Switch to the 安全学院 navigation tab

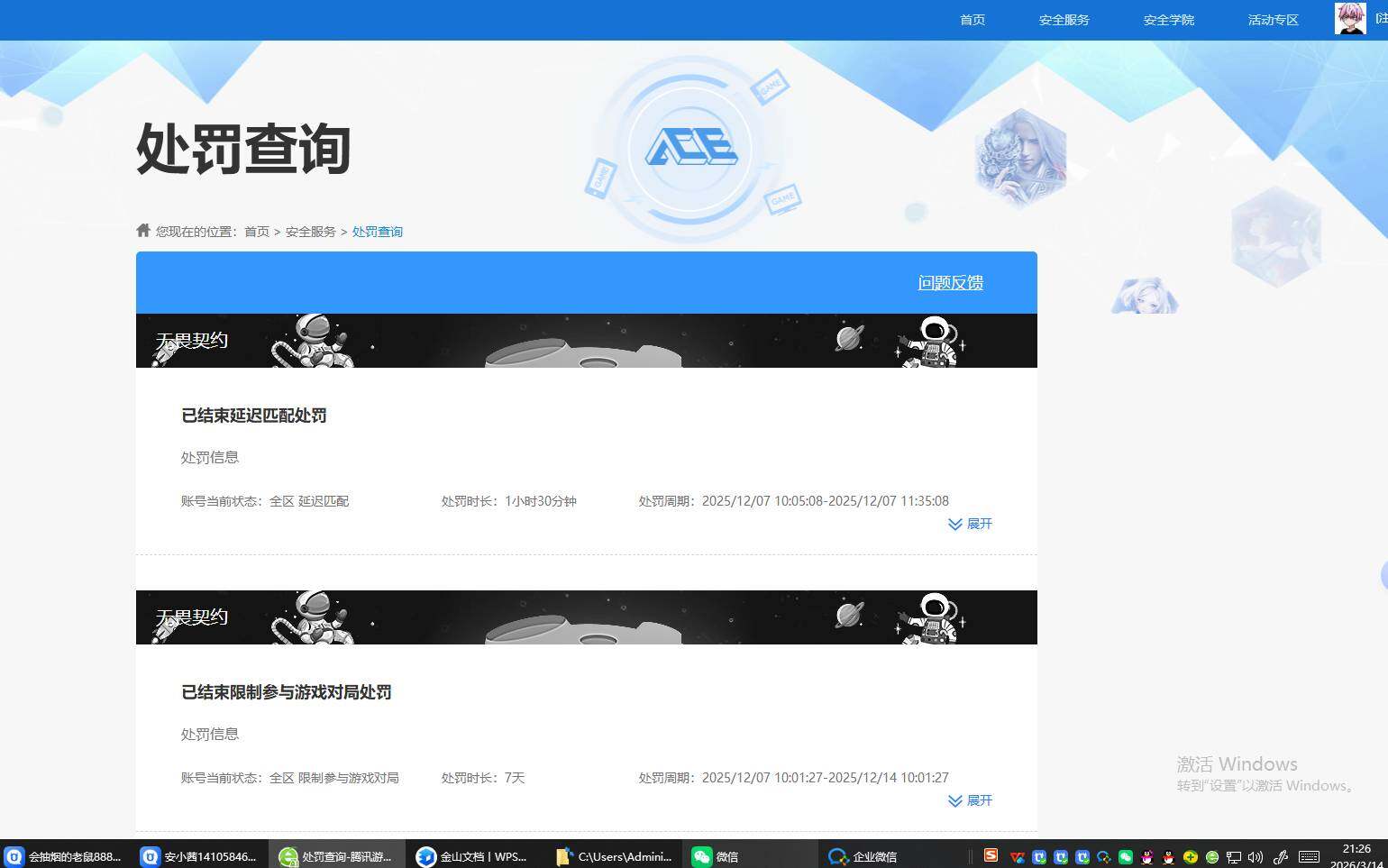coord(1167,19)
